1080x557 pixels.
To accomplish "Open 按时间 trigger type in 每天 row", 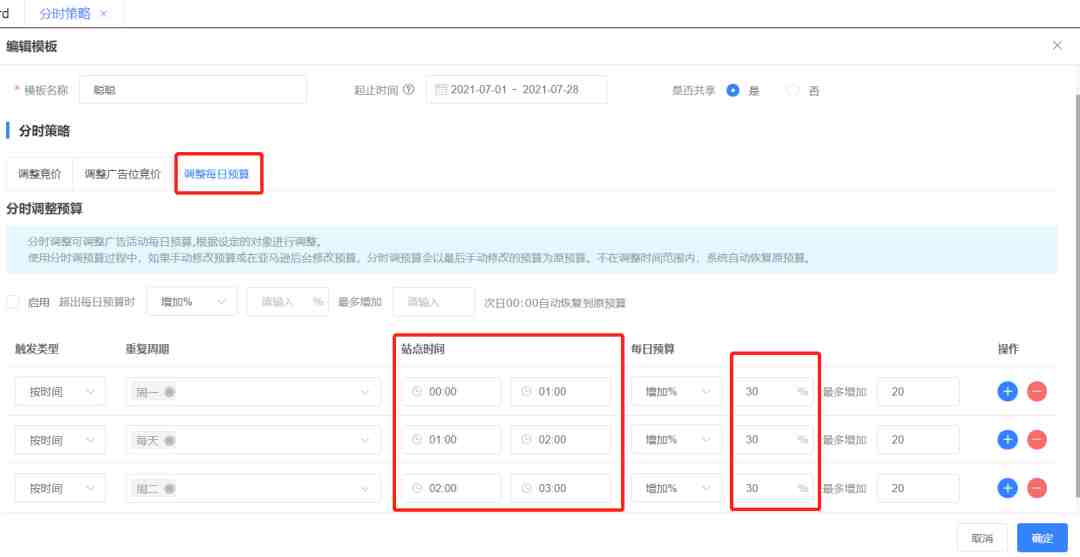I will (61, 440).
